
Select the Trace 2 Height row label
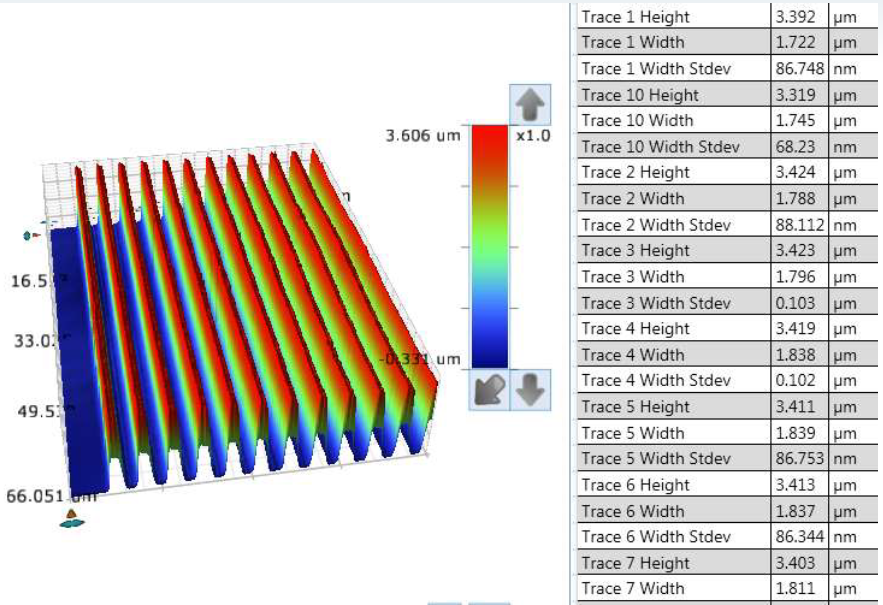(x=635, y=172)
